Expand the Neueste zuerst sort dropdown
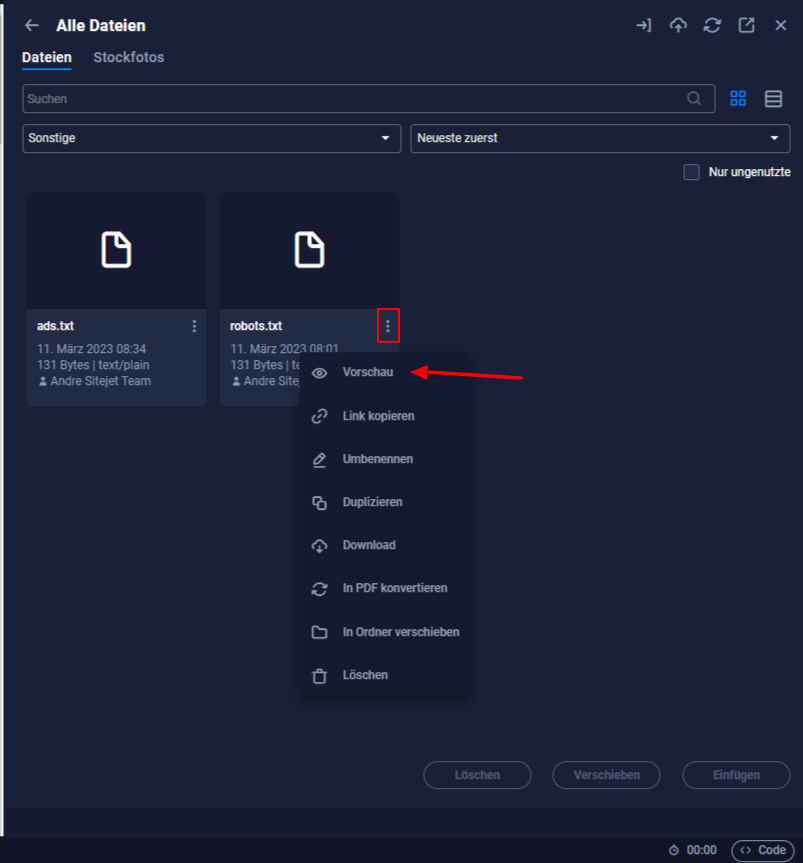 599,138
